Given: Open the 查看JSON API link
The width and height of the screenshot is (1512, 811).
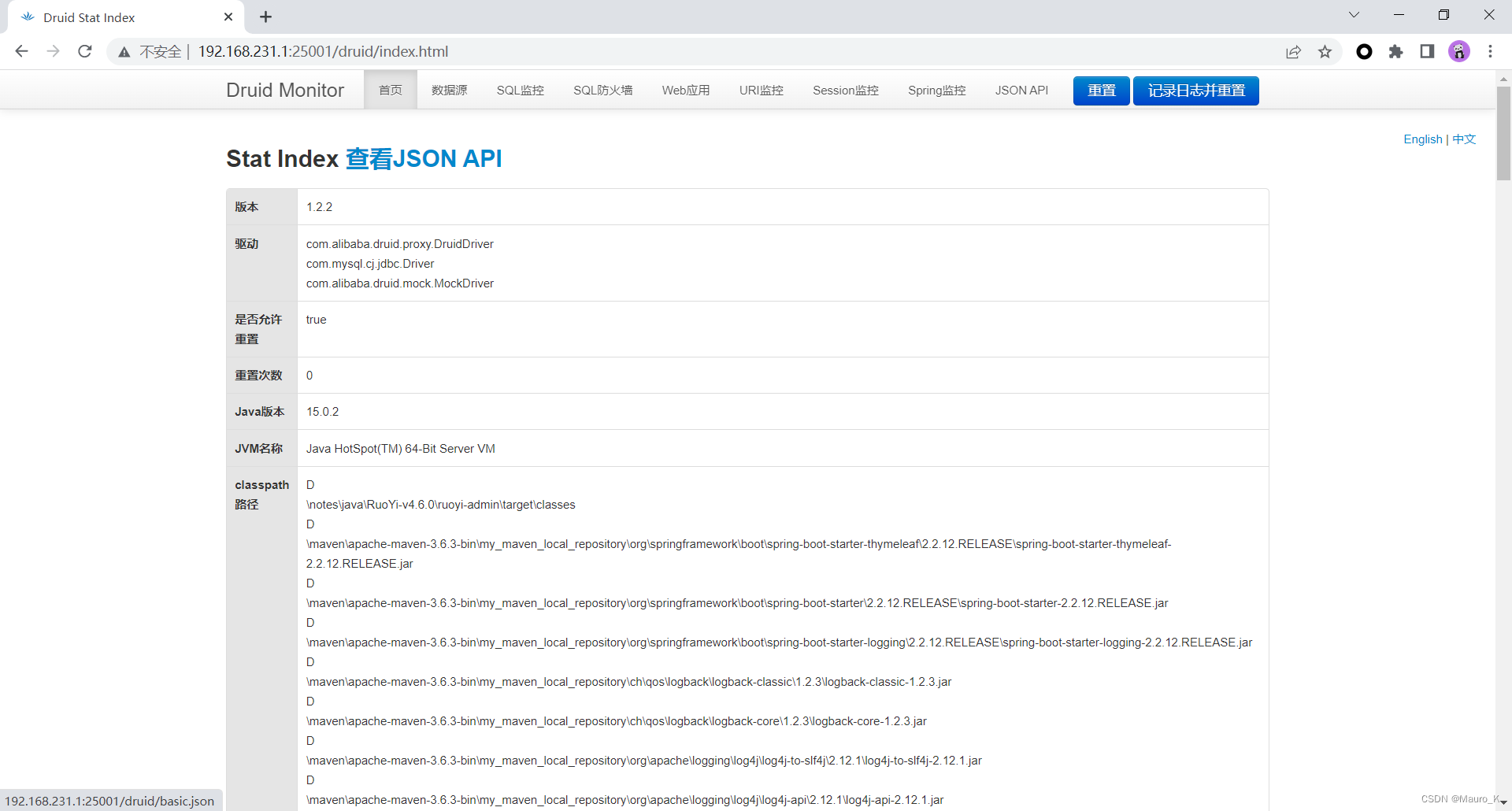Looking at the screenshot, I should pos(424,158).
